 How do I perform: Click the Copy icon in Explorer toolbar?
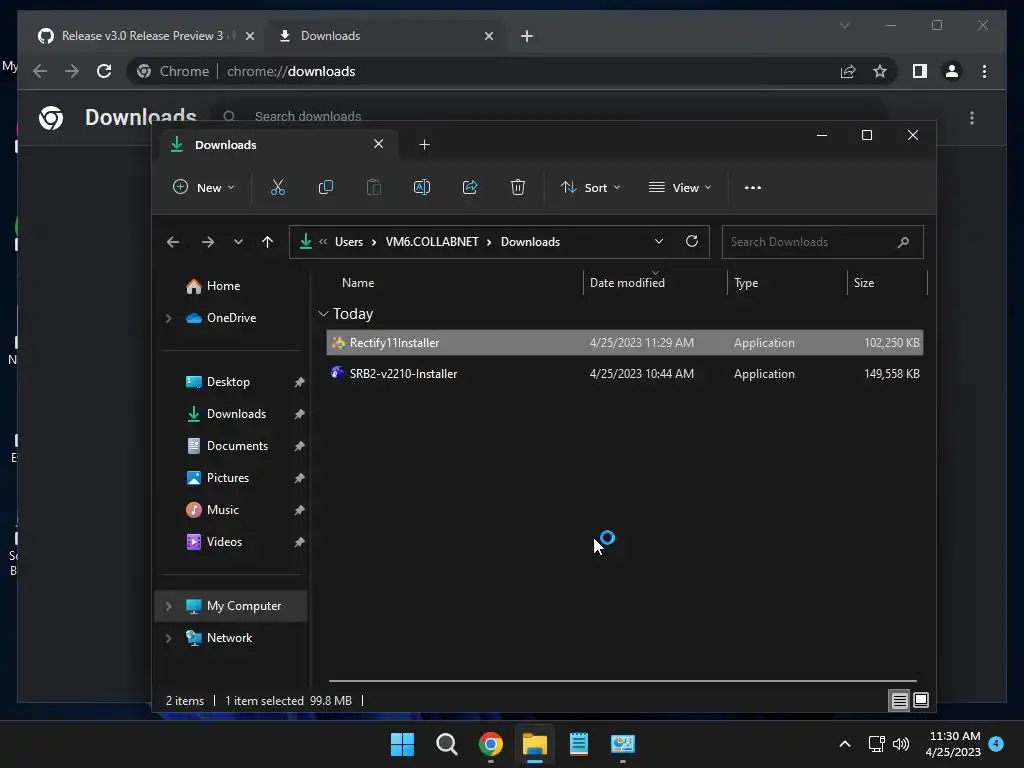(x=325, y=187)
